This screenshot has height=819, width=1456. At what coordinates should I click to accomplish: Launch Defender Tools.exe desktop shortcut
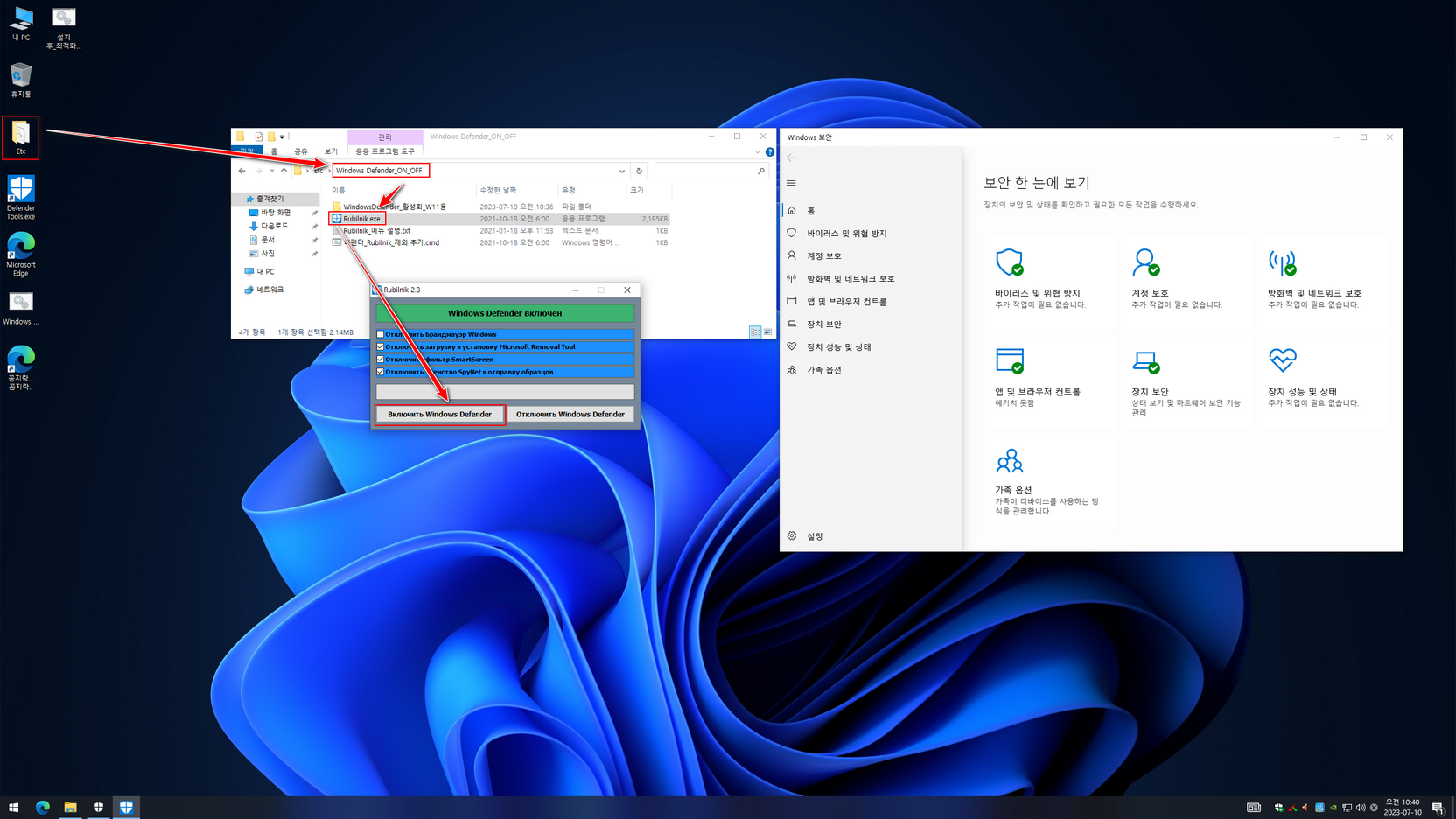point(21,198)
